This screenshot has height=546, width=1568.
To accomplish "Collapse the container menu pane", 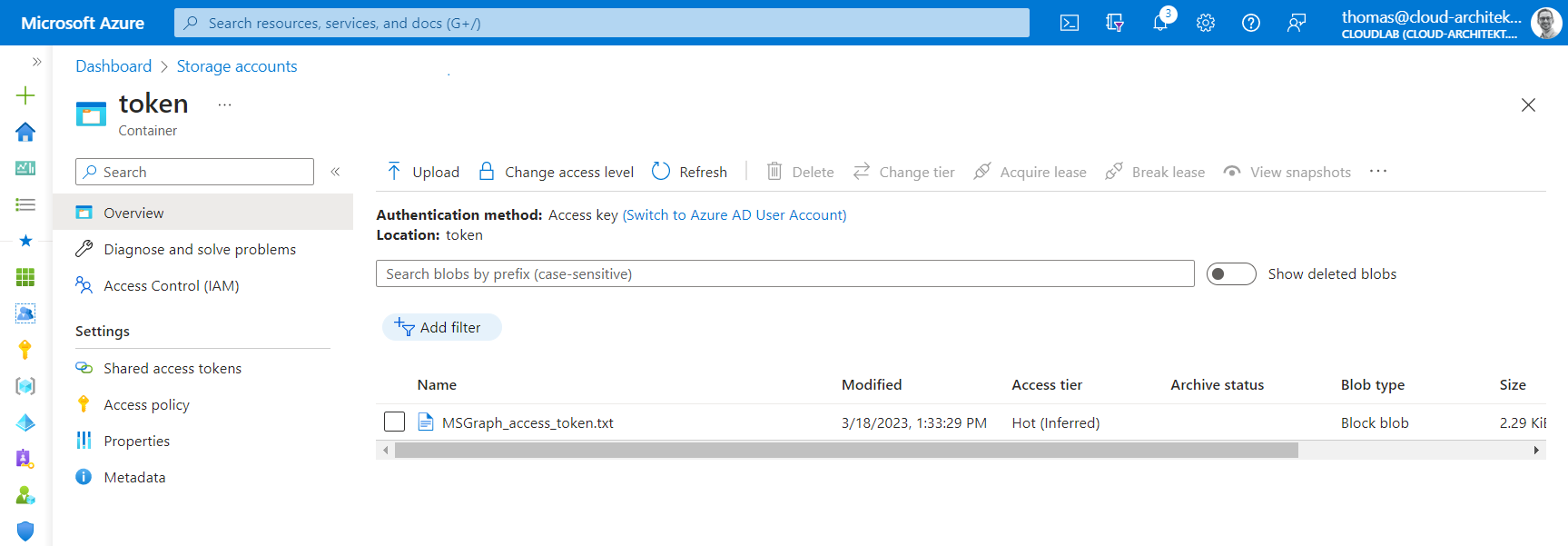I will [x=335, y=172].
